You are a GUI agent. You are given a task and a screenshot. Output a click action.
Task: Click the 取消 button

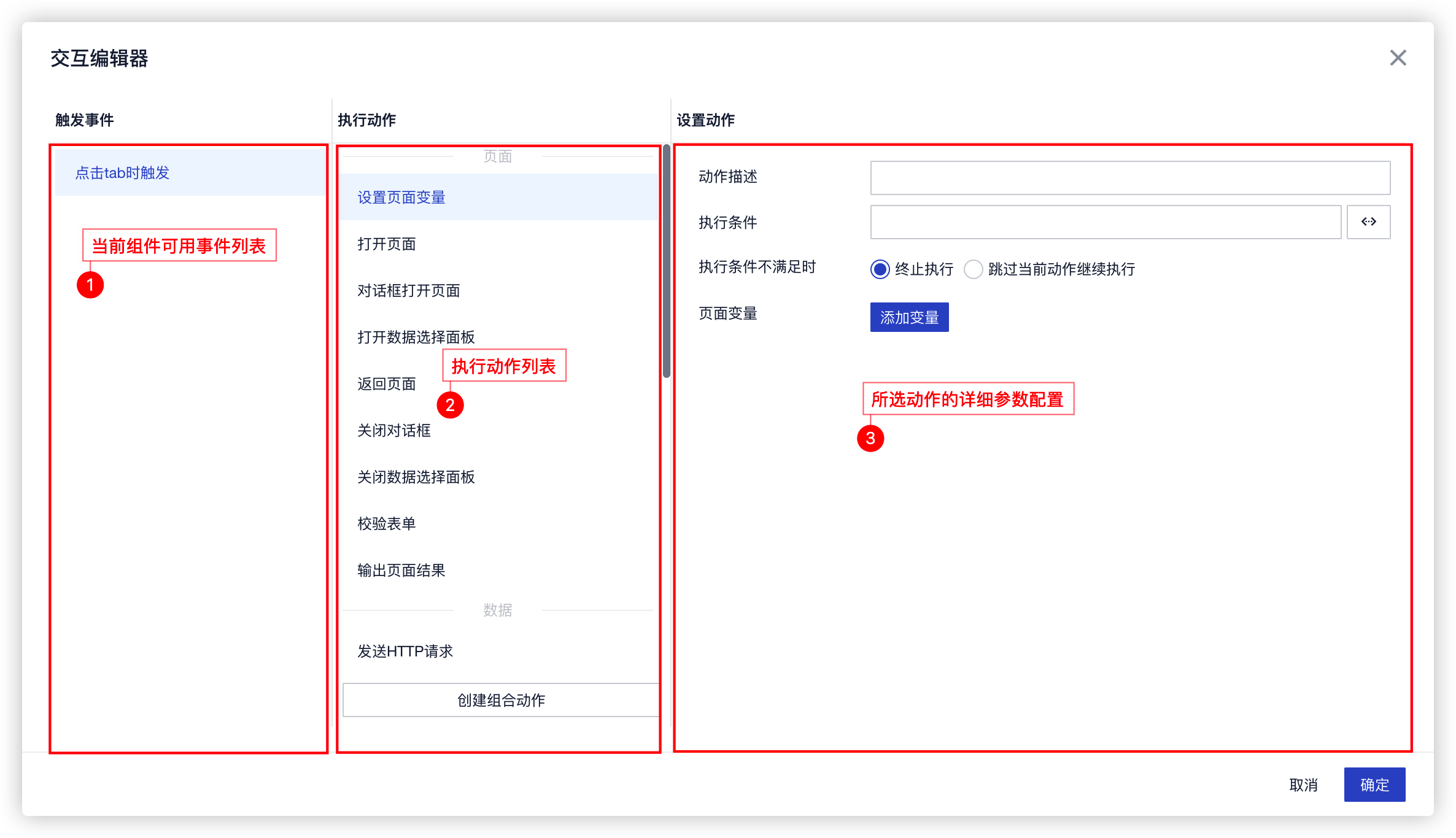click(x=1303, y=785)
